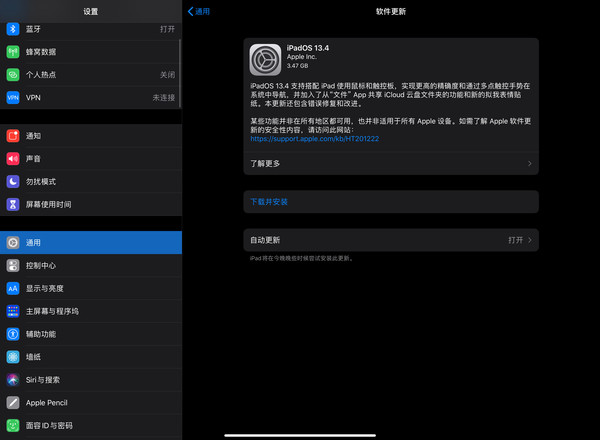
Task: Tap the iPadOS 13.4 title text
Action: tap(308, 48)
